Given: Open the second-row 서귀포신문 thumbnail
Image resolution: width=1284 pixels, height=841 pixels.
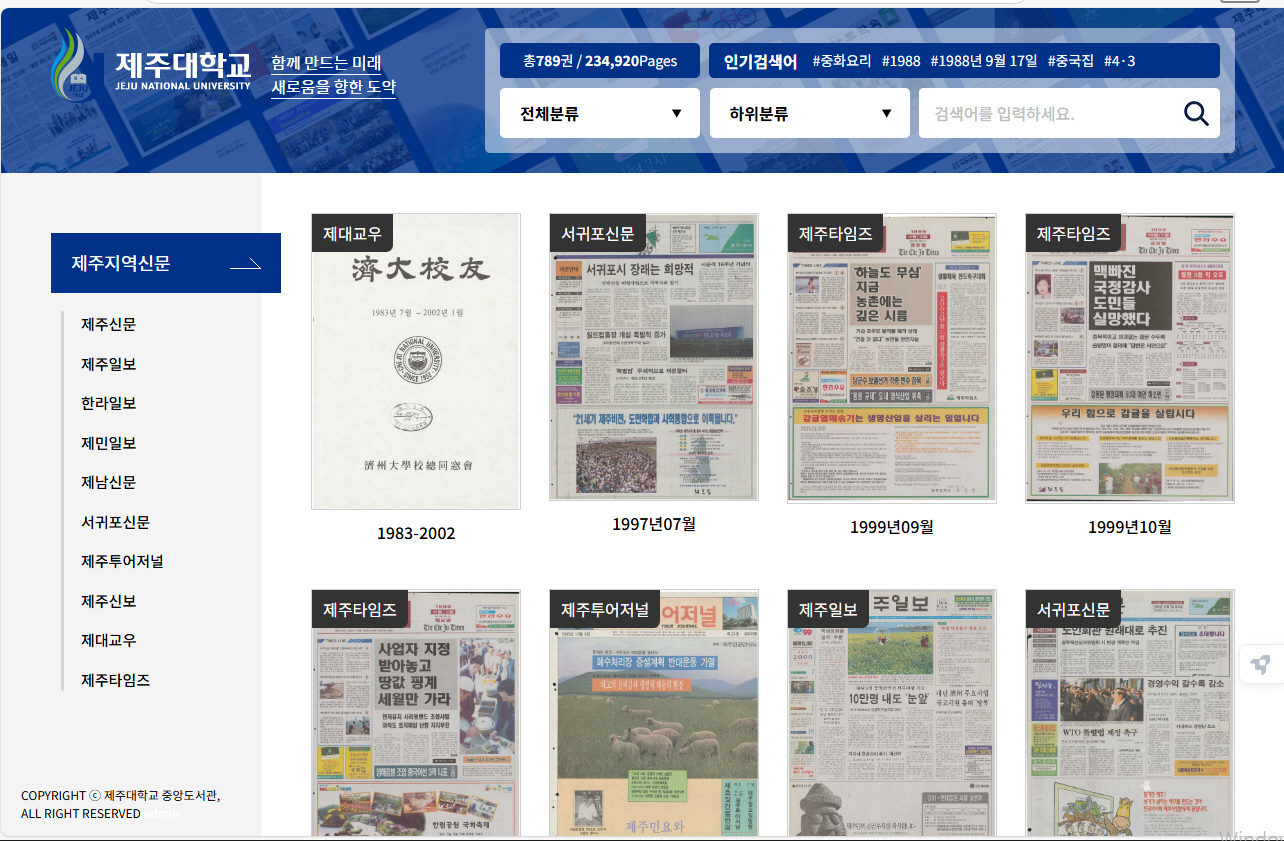Looking at the screenshot, I should 1130,712.
